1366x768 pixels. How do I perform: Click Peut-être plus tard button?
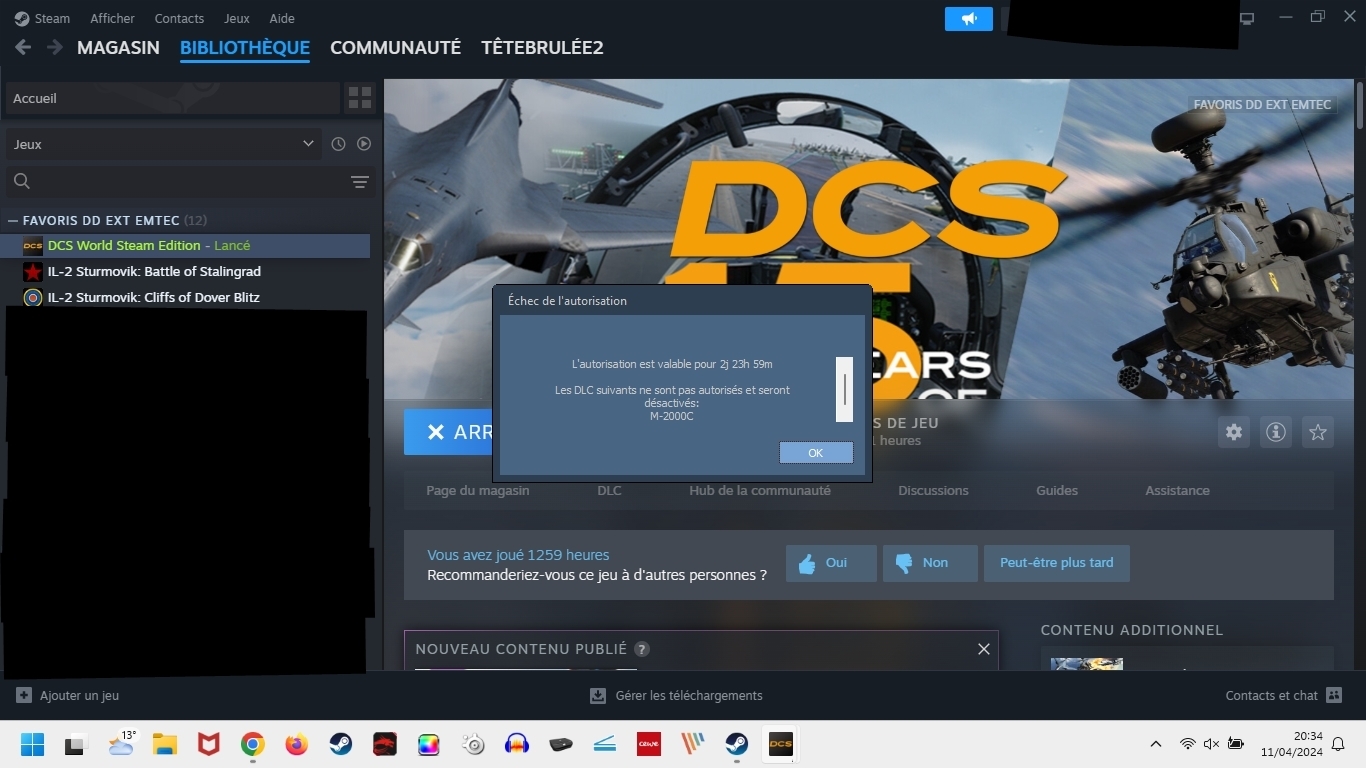tap(1056, 563)
